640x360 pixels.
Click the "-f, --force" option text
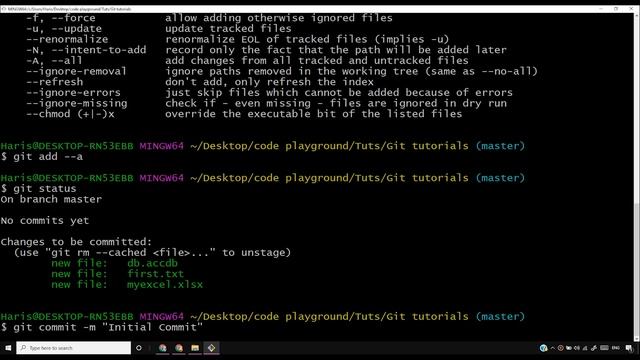(61, 18)
